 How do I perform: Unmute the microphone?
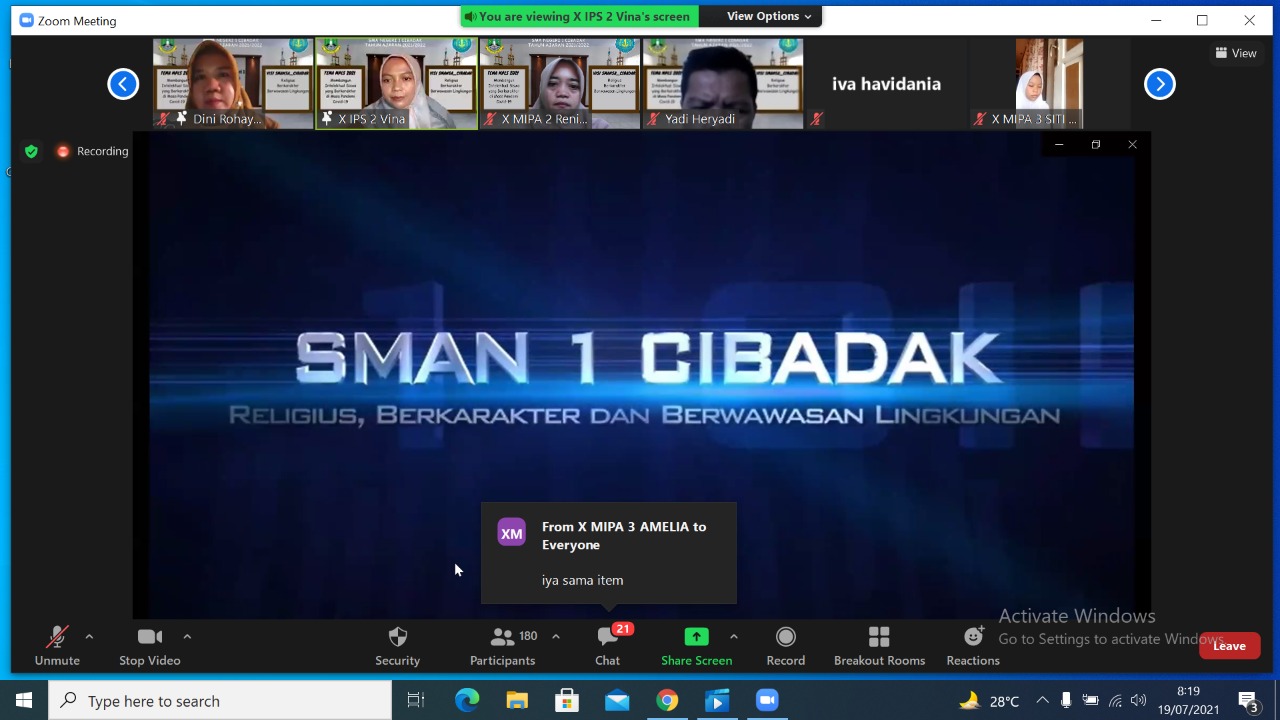(x=57, y=646)
